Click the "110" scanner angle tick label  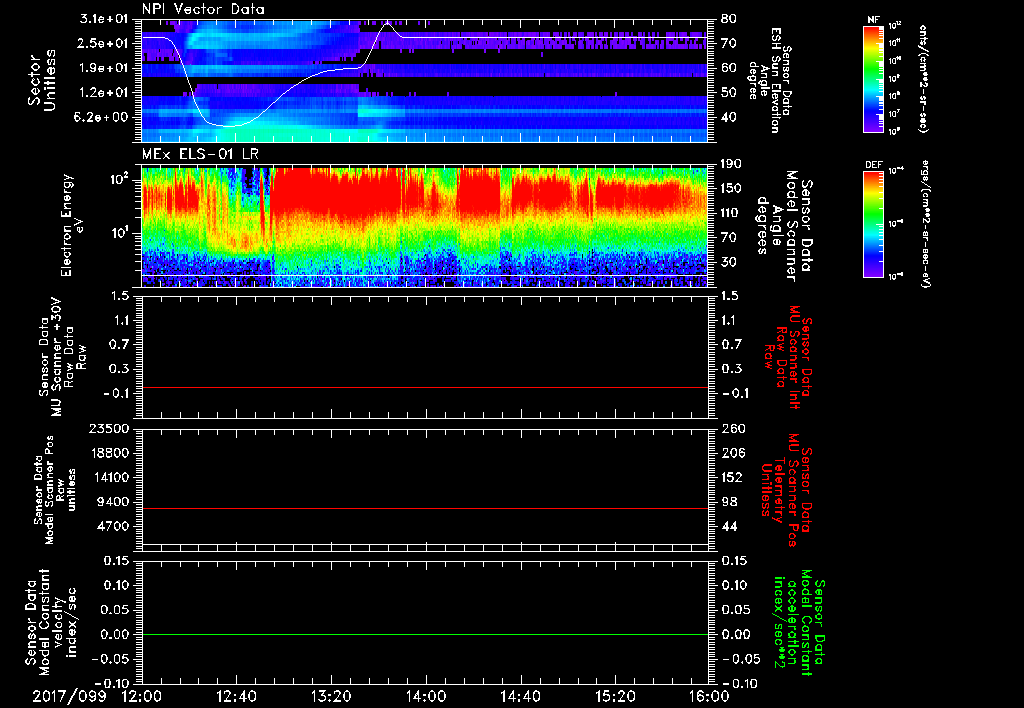tap(732, 213)
